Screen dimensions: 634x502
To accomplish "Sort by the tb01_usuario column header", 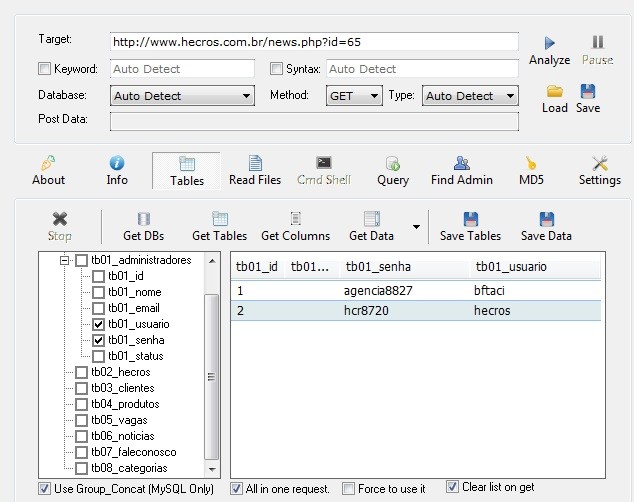I will click(x=535, y=267).
